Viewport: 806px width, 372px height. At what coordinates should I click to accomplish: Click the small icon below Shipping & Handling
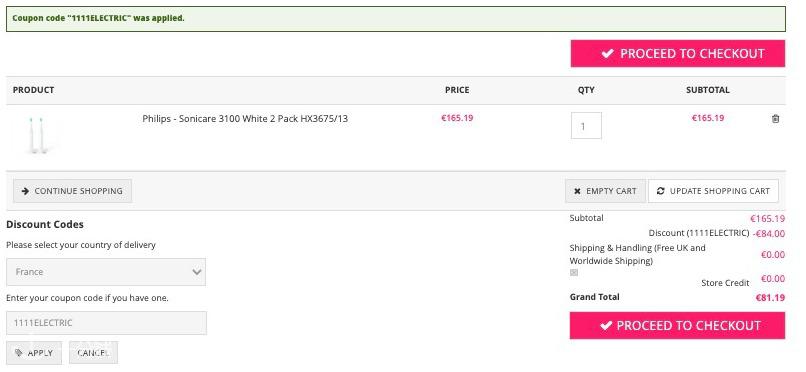click(x=574, y=273)
